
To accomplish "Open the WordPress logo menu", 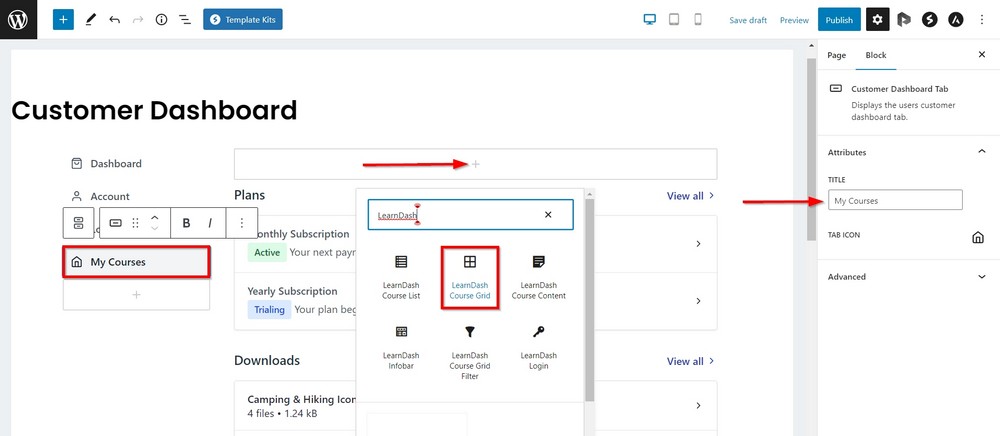I will (18, 20).
